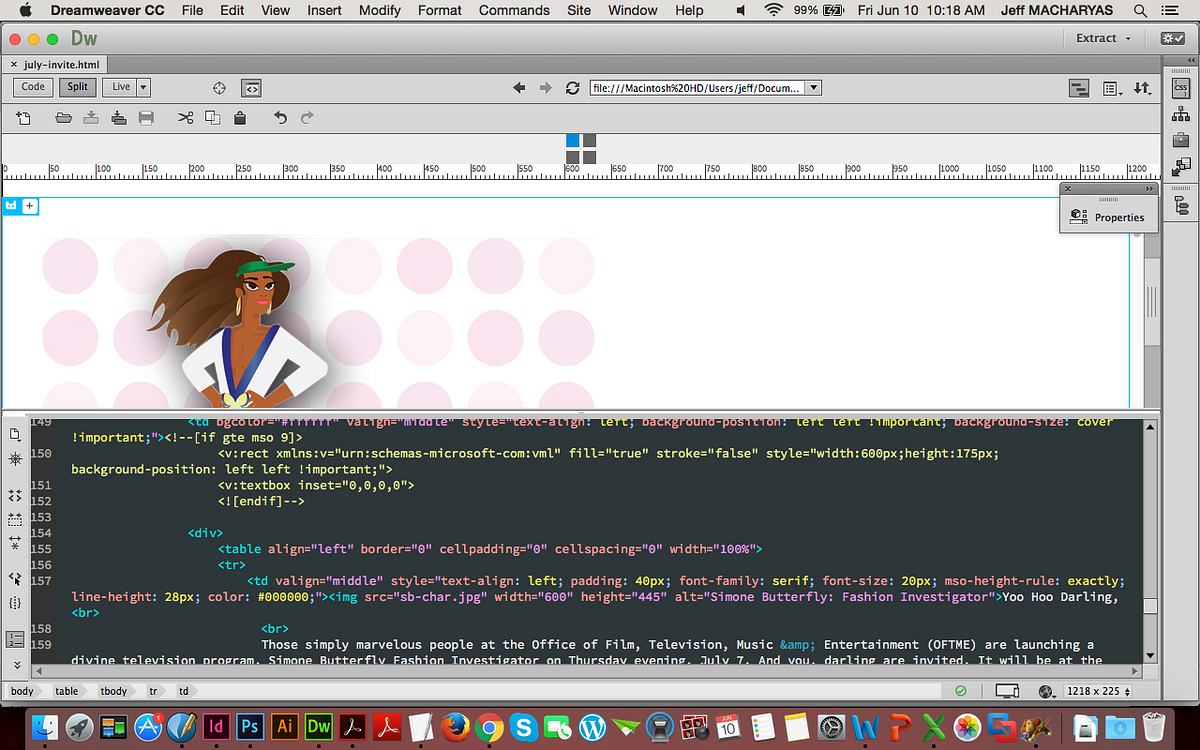Expand the Properties panel double arrows
1200x750 pixels.
1149,188
